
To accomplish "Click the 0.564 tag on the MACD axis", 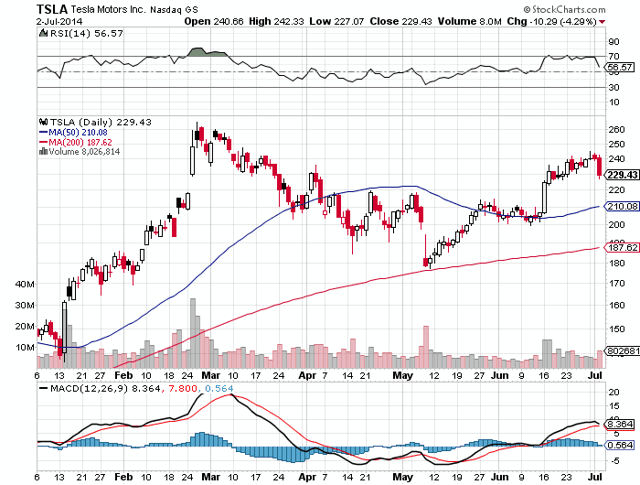I will pos(620,445).
